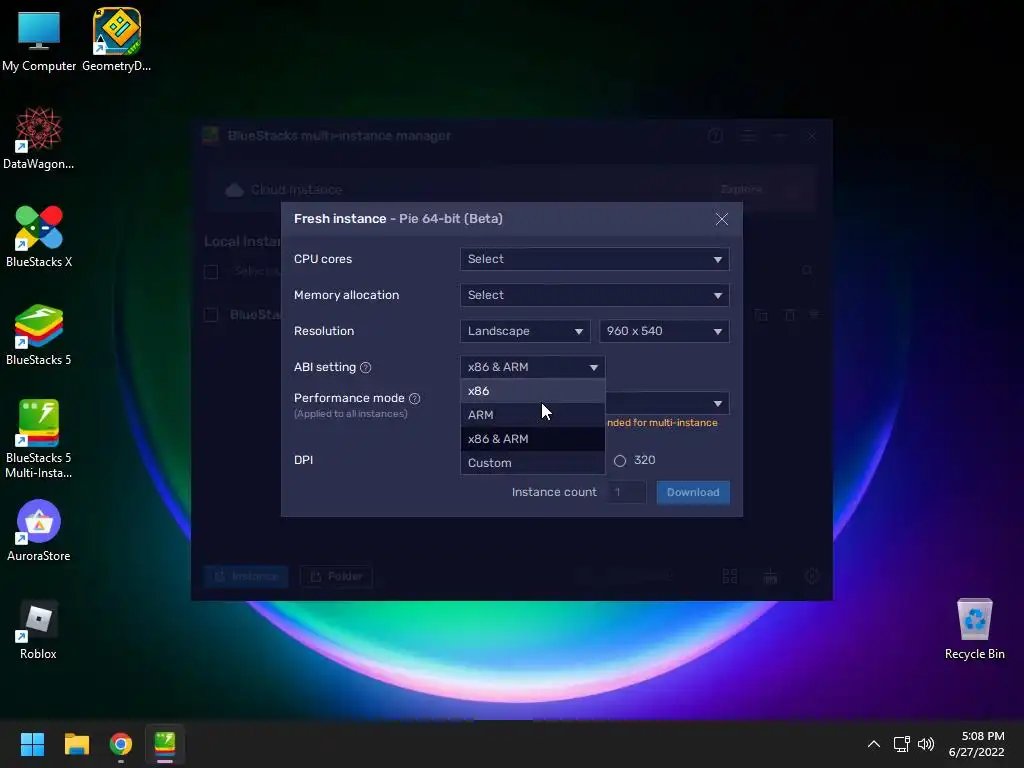Click search icon in manager window
The height and width of the screenshot is (768, 1024).
[x=807, y=270]
